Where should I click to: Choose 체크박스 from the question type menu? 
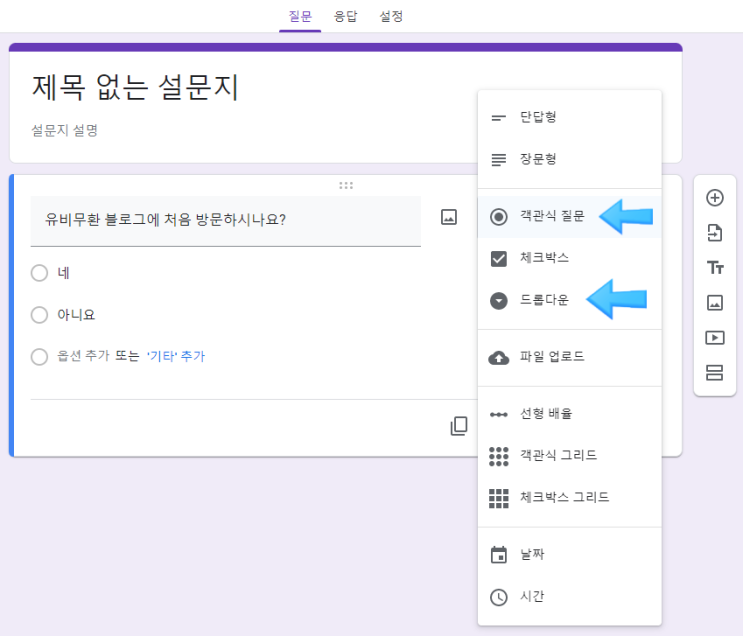point(570,258)
